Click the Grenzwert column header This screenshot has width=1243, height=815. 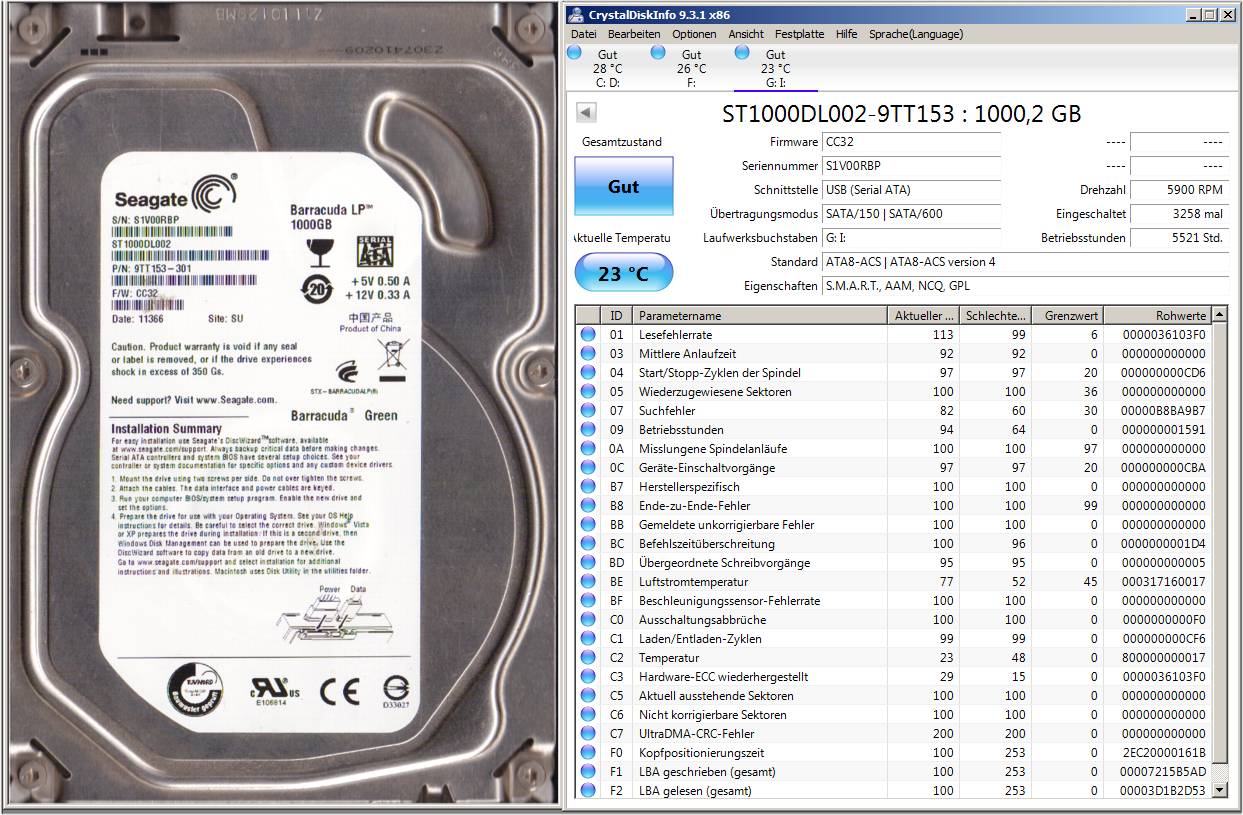point(1067,315)
